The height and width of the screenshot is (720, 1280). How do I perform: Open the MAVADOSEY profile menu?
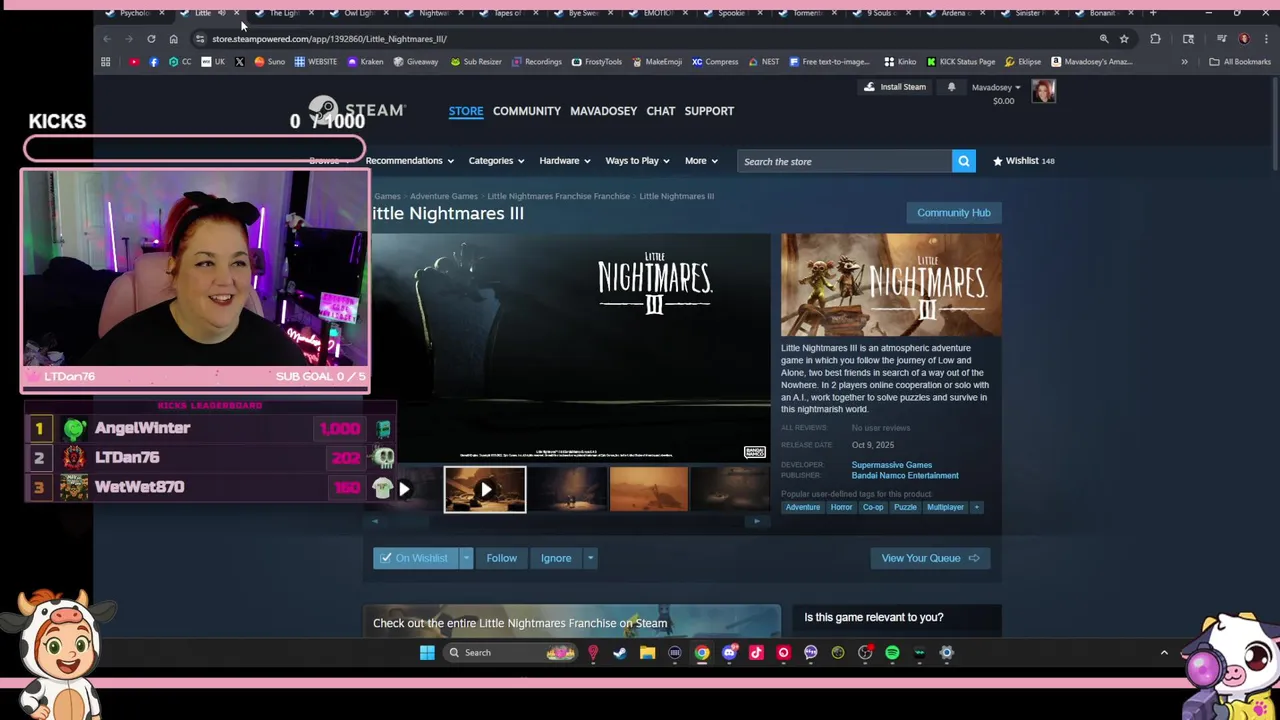603,111
